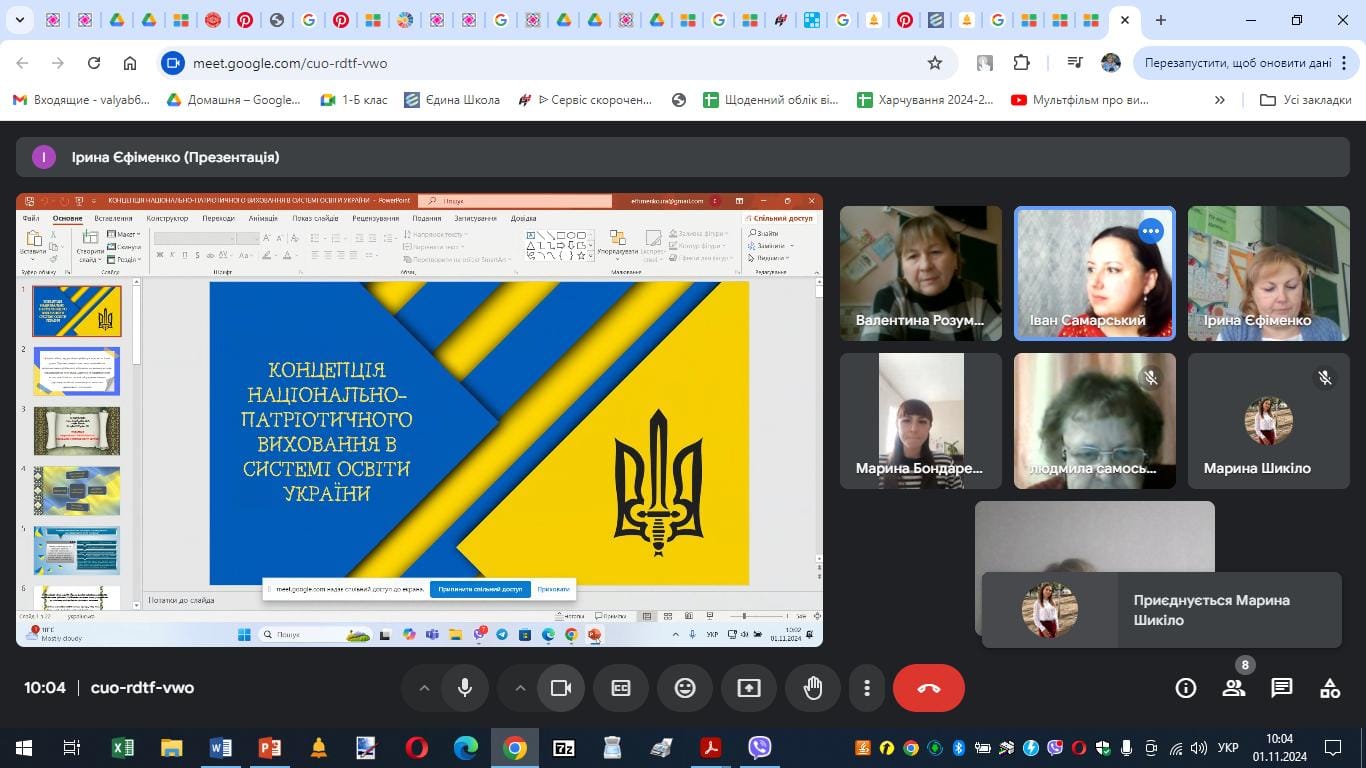Turn off the camera in Meet
Viewport: 1366px width, 768px height.
561,688
